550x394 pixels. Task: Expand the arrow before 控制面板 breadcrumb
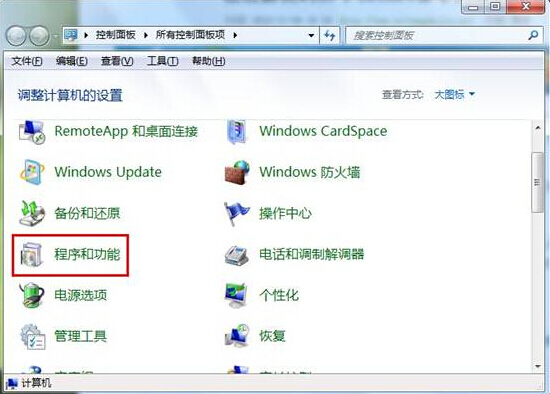(x=86, y=35)
